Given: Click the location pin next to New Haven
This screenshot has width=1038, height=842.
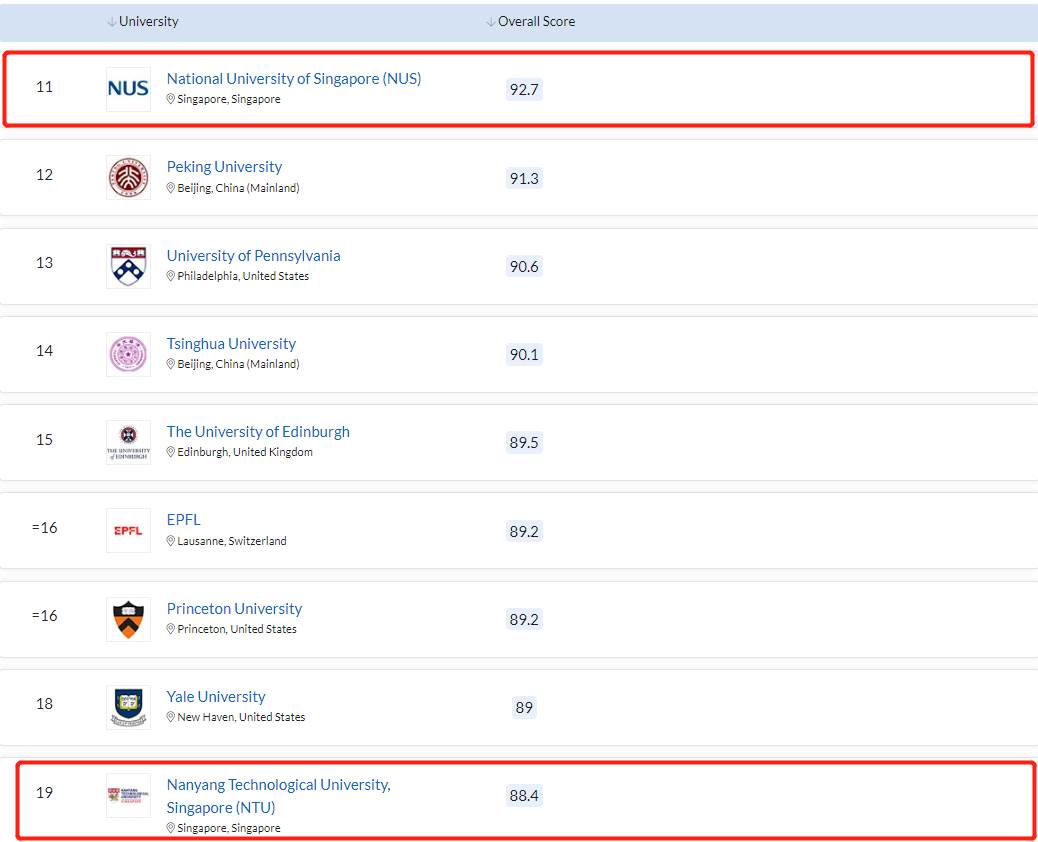Looking at the screenshot, I should pos(170,716).
